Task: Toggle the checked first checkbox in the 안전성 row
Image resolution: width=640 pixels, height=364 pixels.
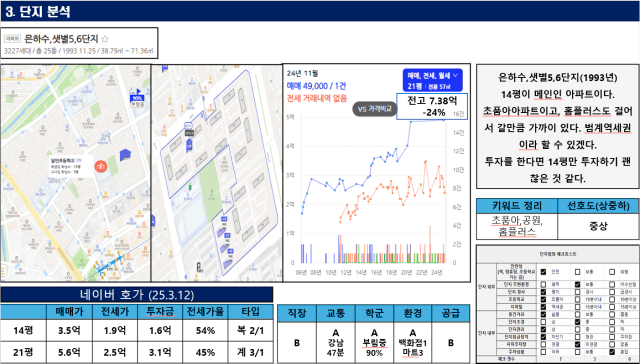Action: click(x=543, y=272)
